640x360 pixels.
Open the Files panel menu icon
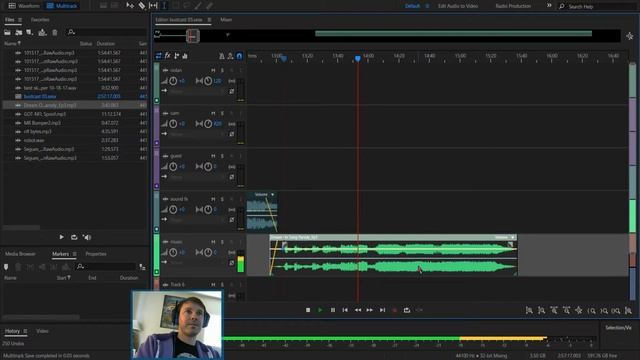click(20, 20)
